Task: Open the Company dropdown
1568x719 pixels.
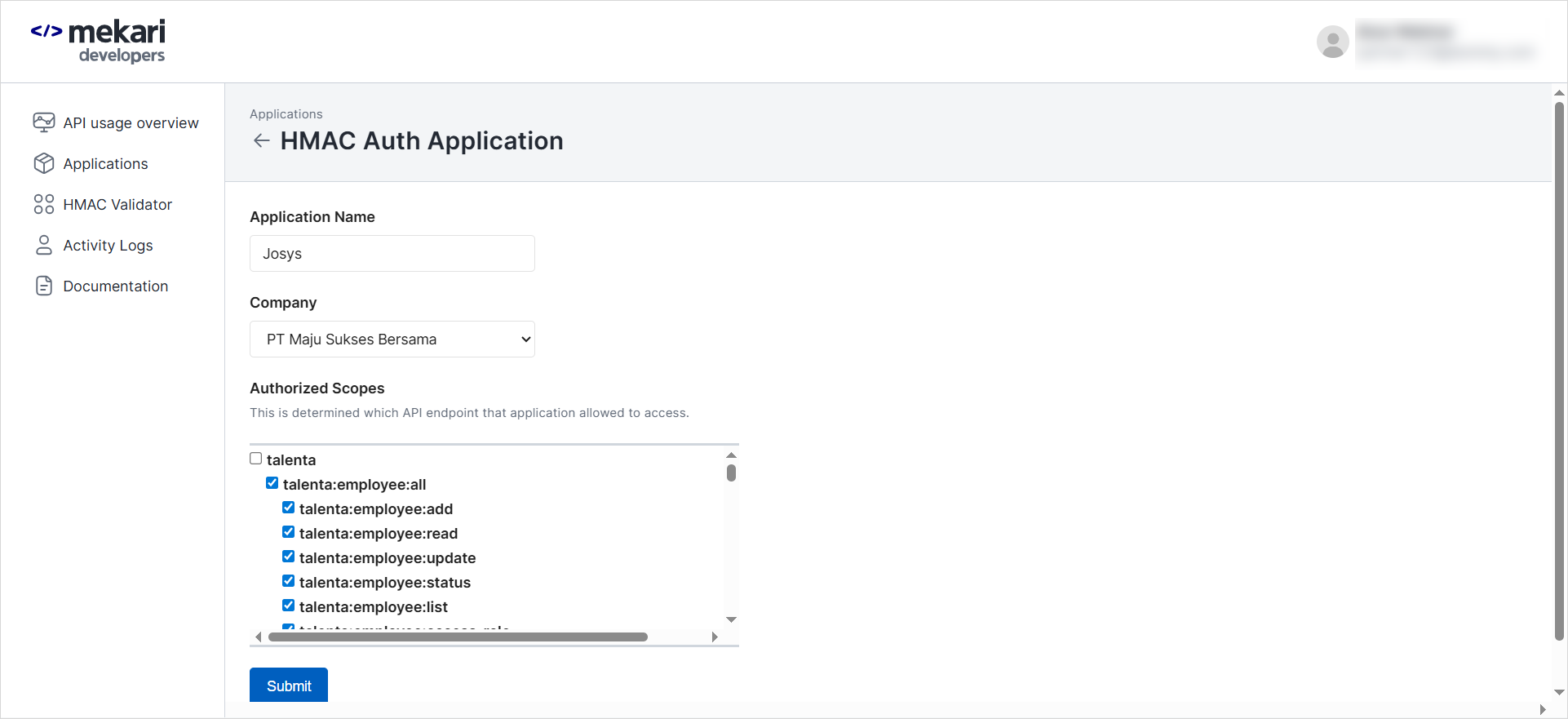Action: (392, 340)
